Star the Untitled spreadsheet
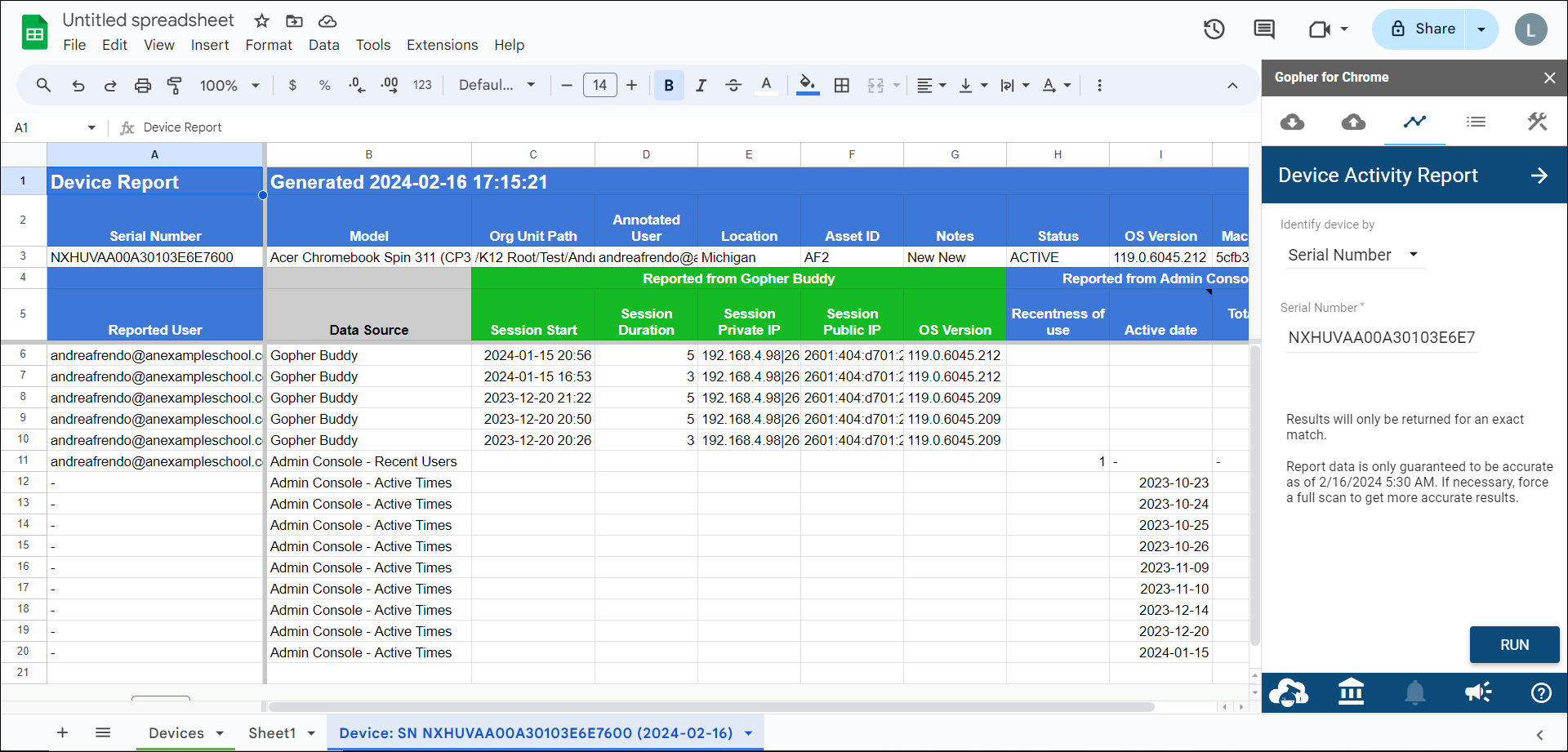Viewport: 1568px width, 752px height. (x=261, y=20)
